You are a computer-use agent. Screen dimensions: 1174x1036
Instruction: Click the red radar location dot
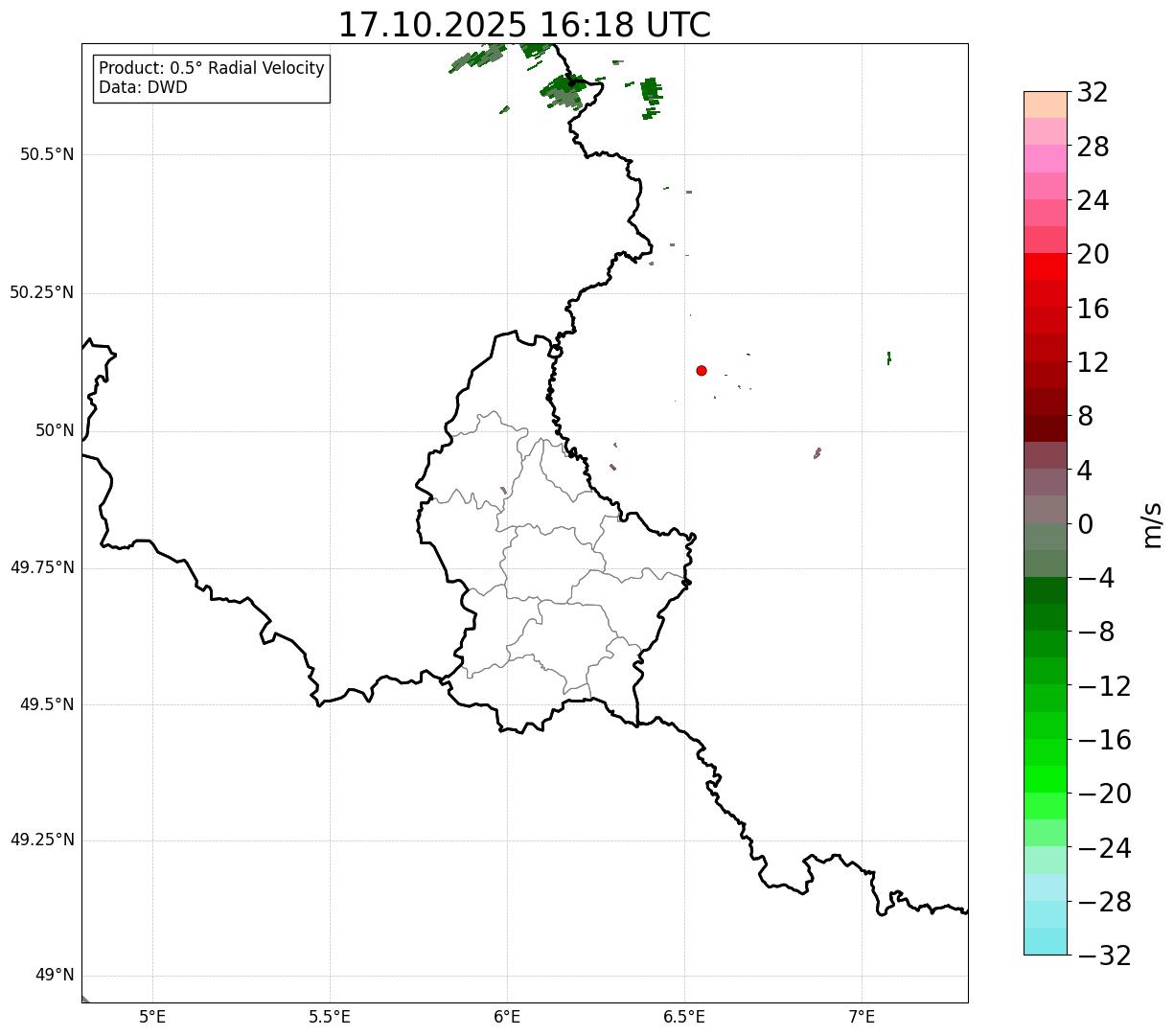click(702, 371)
